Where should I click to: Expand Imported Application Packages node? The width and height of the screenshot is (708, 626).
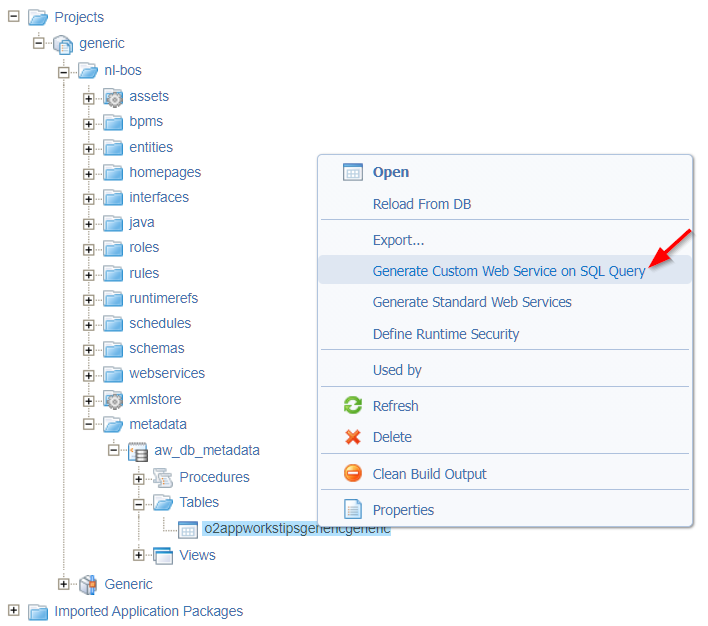coord(13,611)
